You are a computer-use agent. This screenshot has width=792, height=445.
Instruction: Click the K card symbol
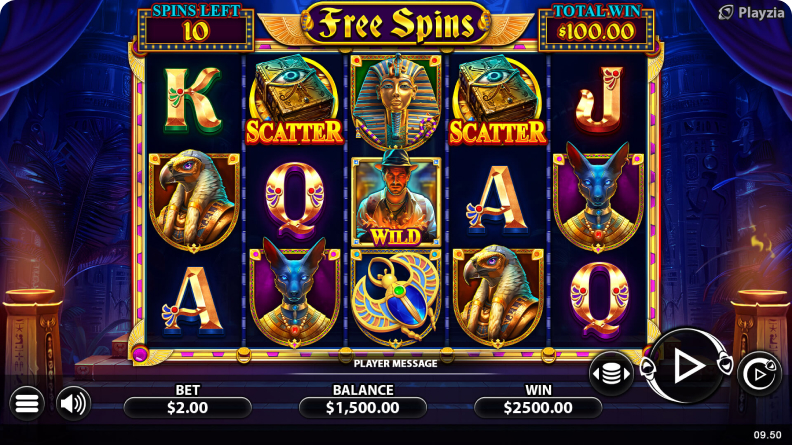(192, 101)
